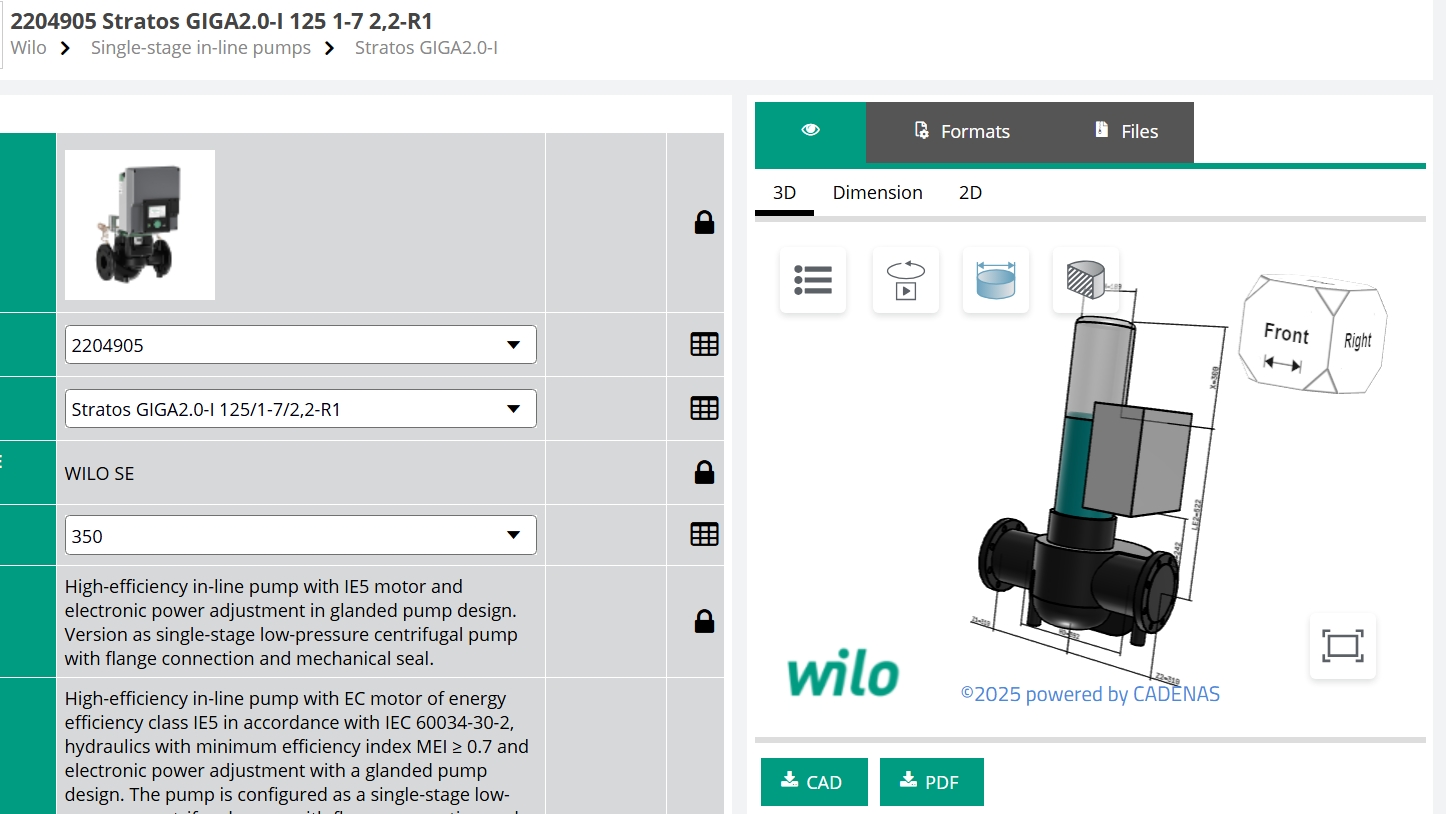Screen dimensions: 1446x814
Task: Click the cylinder measurement tool icon
Action: click(995, 280)
